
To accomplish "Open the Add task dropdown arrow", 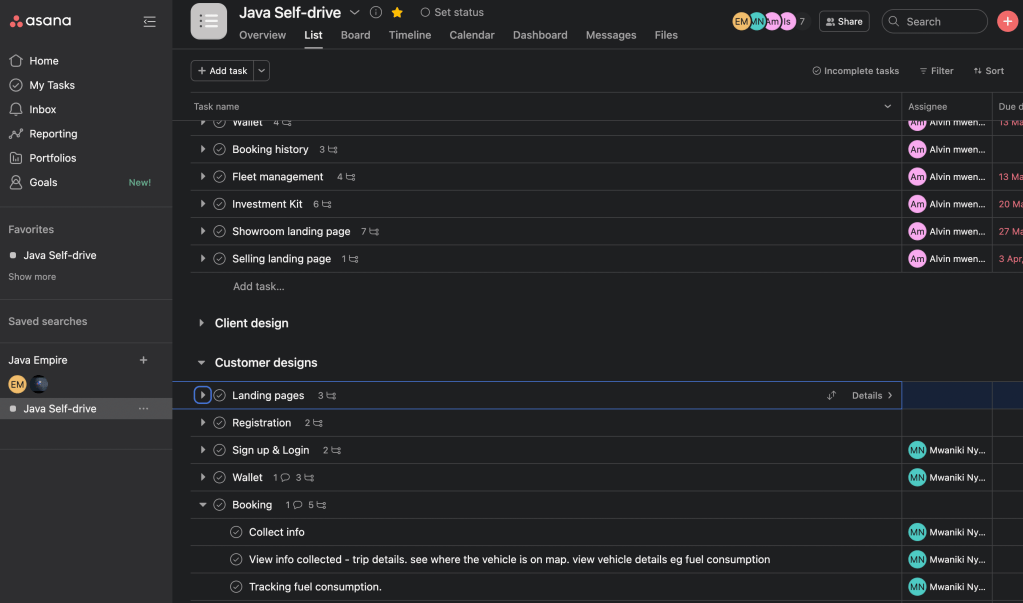I will tap(262, 71).
